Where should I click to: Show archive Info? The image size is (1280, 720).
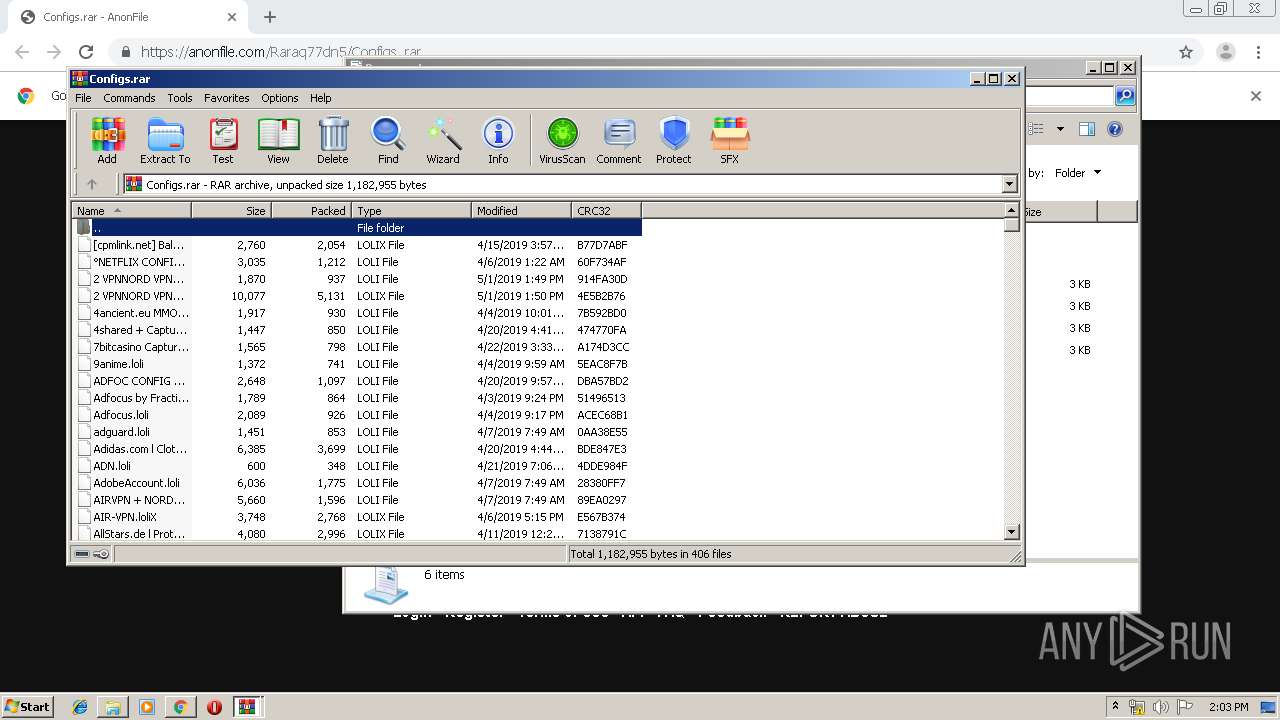click(498, 141)
